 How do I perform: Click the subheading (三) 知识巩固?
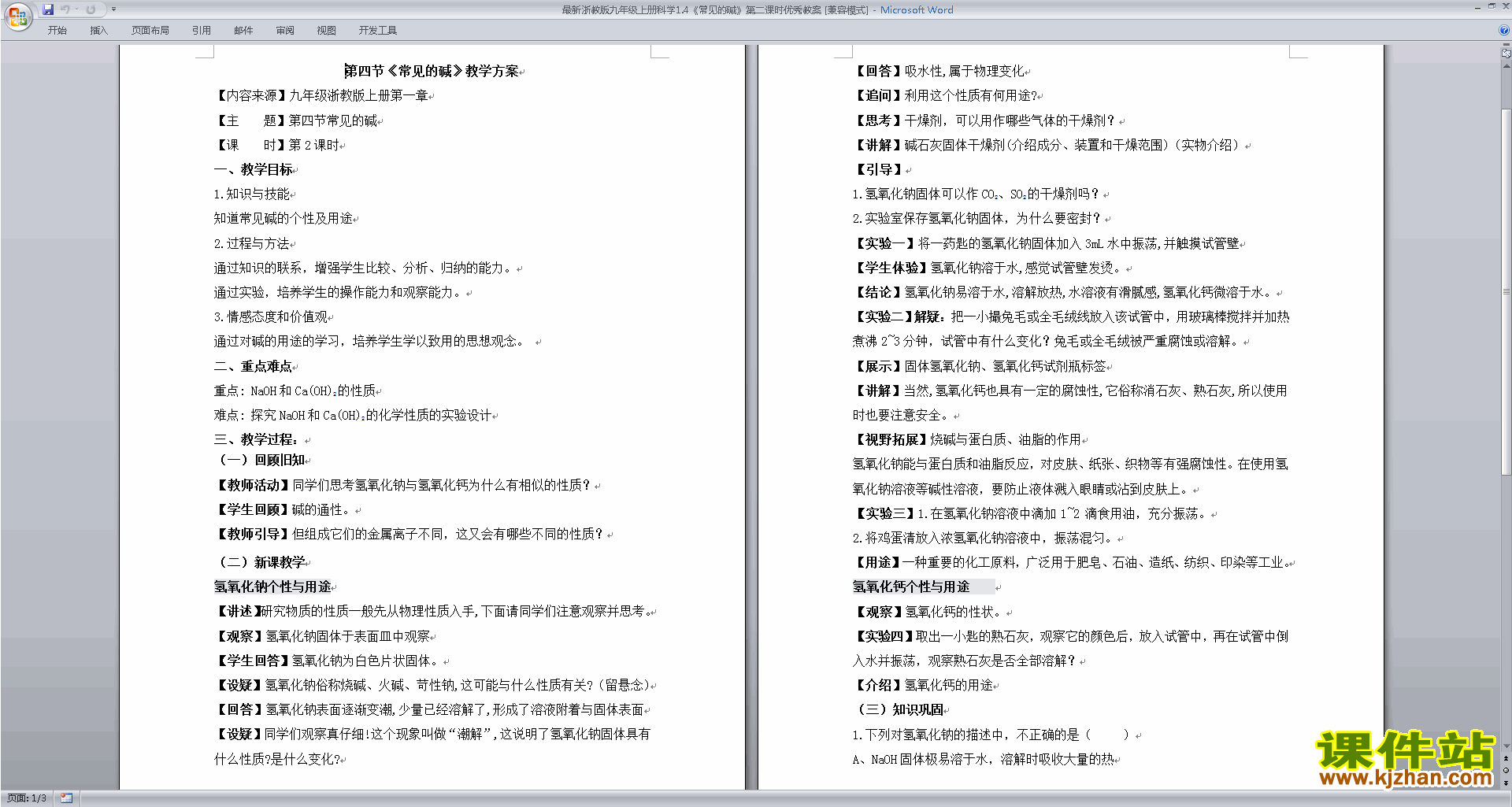click(900, 709)
